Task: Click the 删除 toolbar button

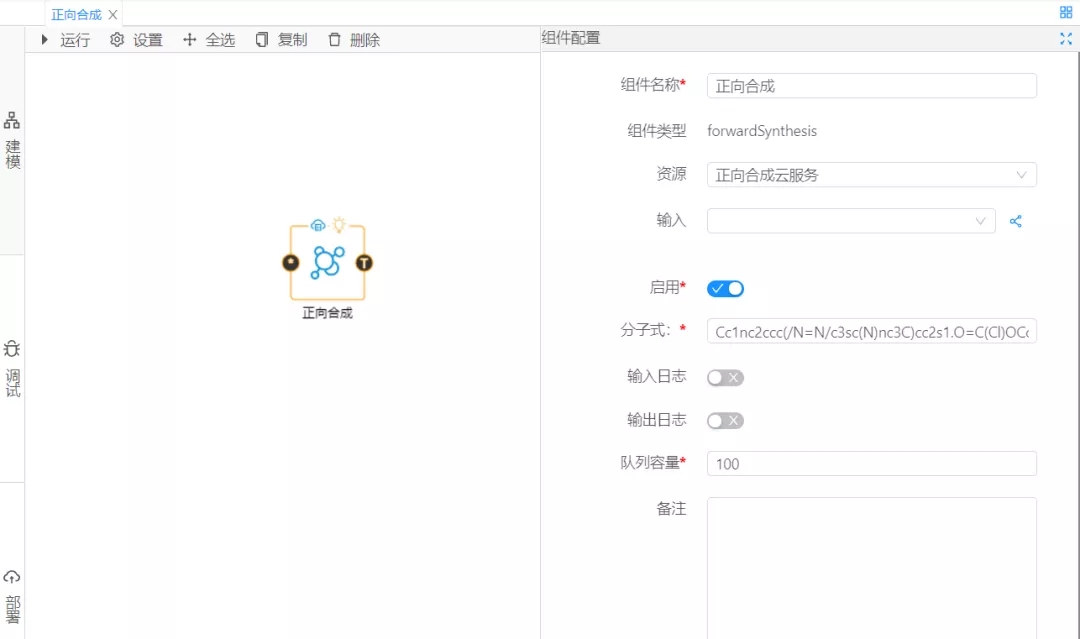Action: point(354,40)
